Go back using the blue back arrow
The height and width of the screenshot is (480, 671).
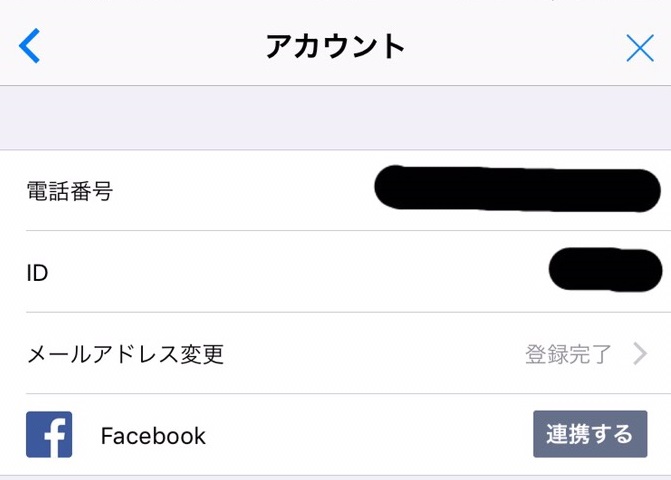(x=30, y=46)
